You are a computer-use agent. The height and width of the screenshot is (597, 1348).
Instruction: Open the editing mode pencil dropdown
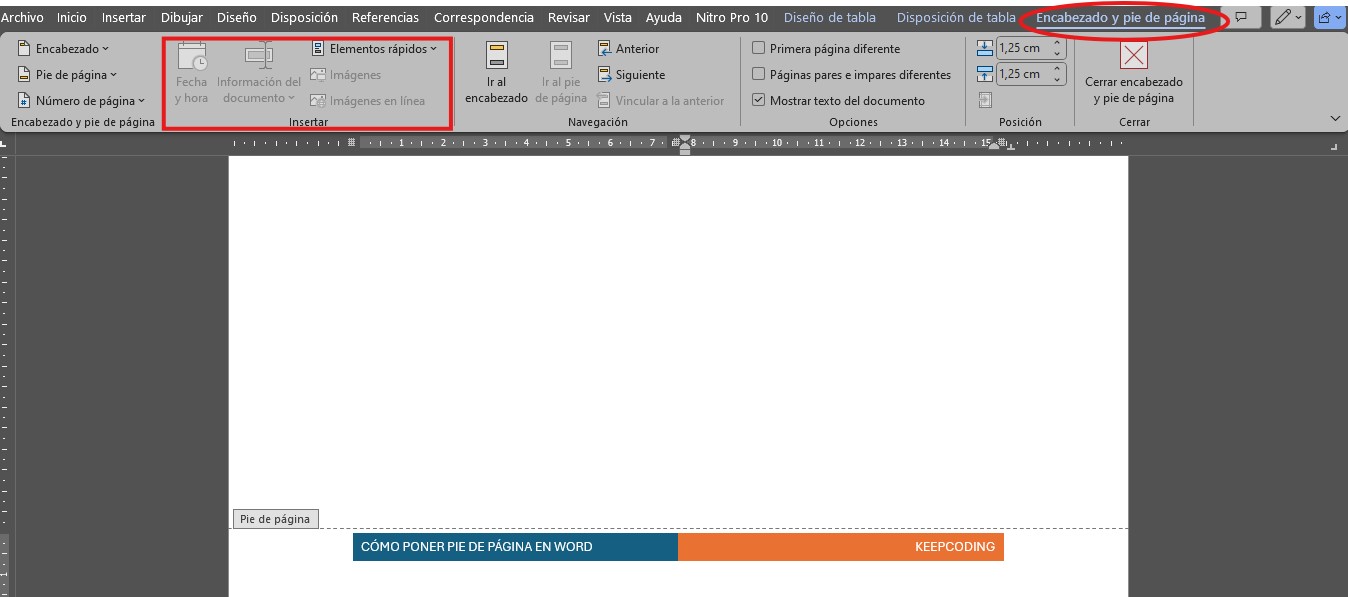[1288, 18]
